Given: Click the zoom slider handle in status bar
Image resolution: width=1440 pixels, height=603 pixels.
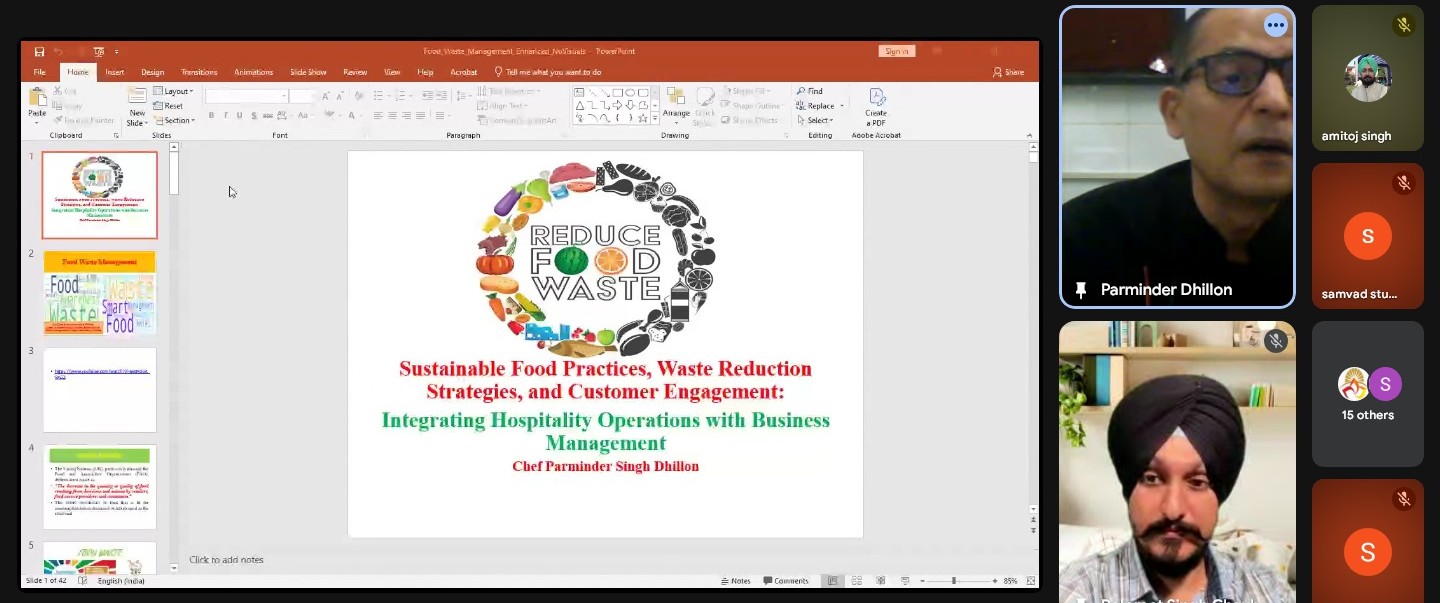Looking at the screenshot, I should coord(953,581).
